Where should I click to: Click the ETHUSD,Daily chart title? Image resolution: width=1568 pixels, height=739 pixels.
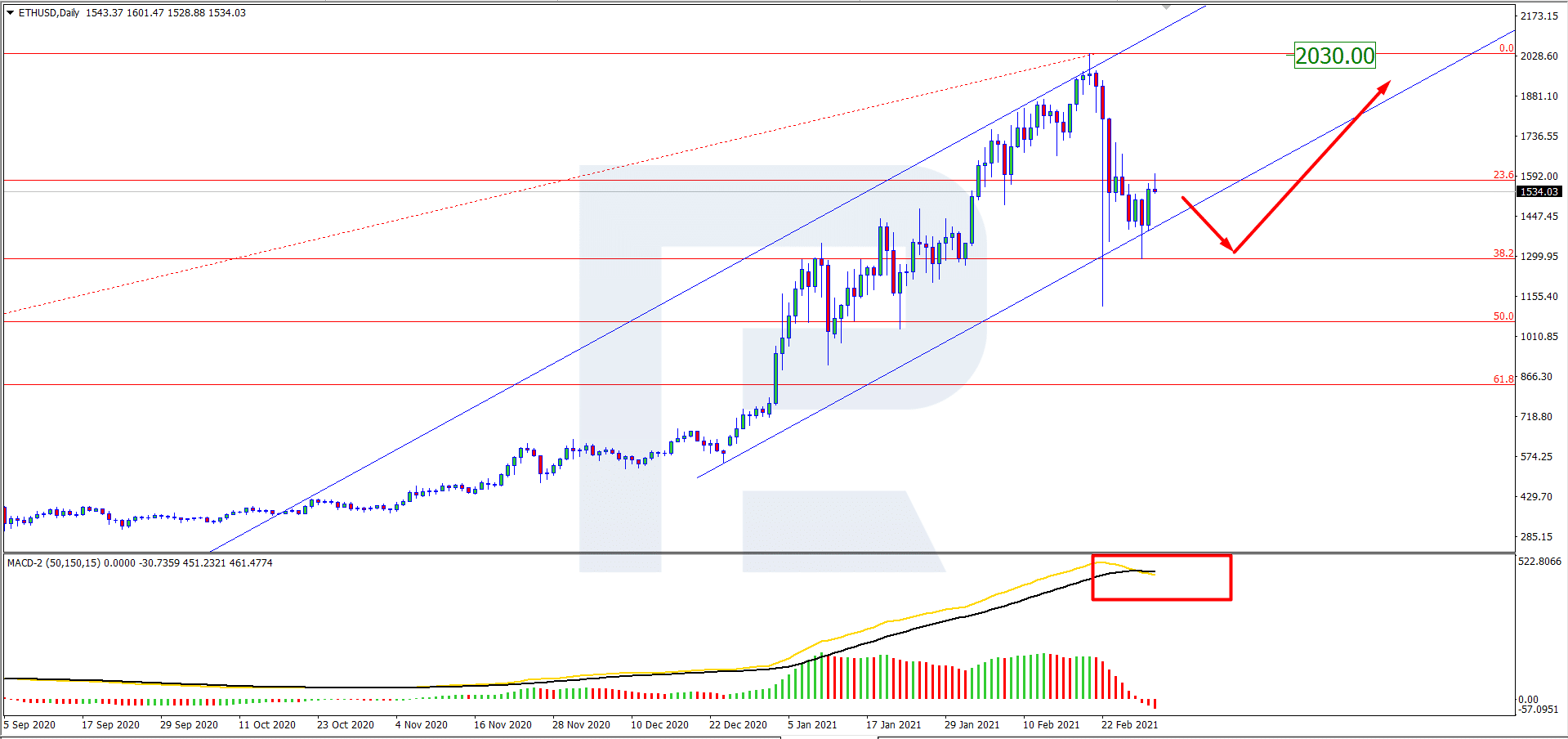click(x=49, y=13)
